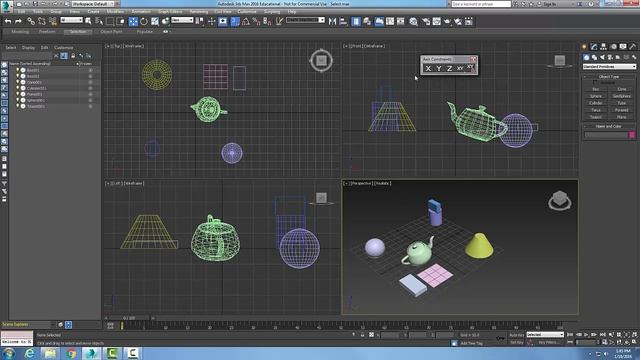This screenshot has height=360, width=640.
Task: Activate the Select and Move tool
Action: pos(133,21)
